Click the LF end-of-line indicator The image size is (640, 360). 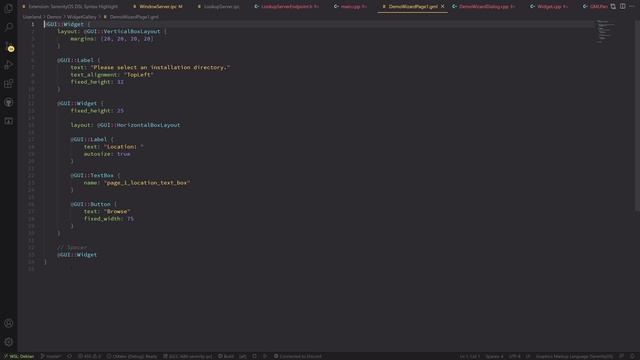click(528, 356)
